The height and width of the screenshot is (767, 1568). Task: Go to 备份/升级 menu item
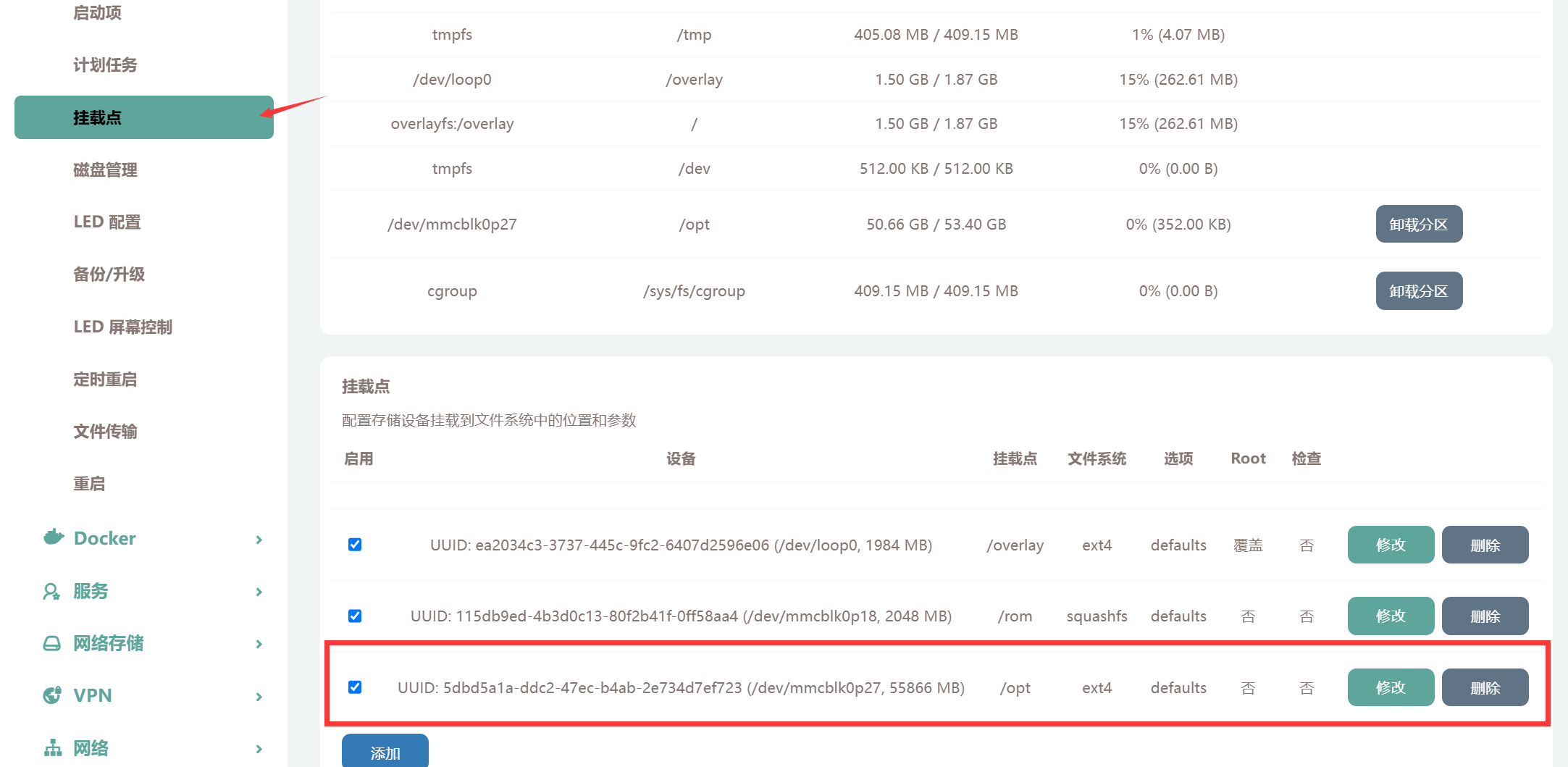point(109,274)
